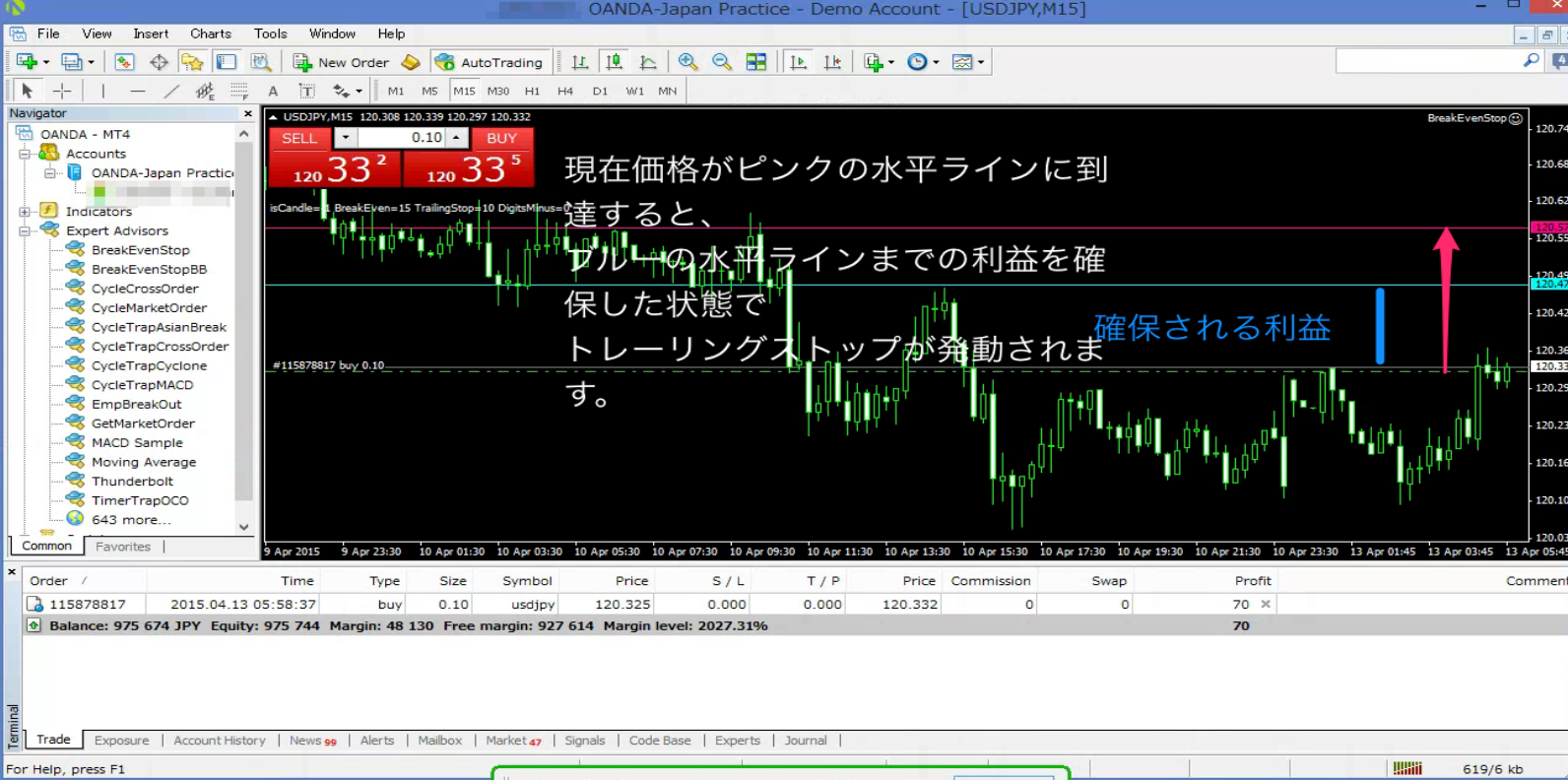Click the lot volume input field
The height and width of the screenshot is (780, 1568).
pyautogui.click(x=402, y=138)
